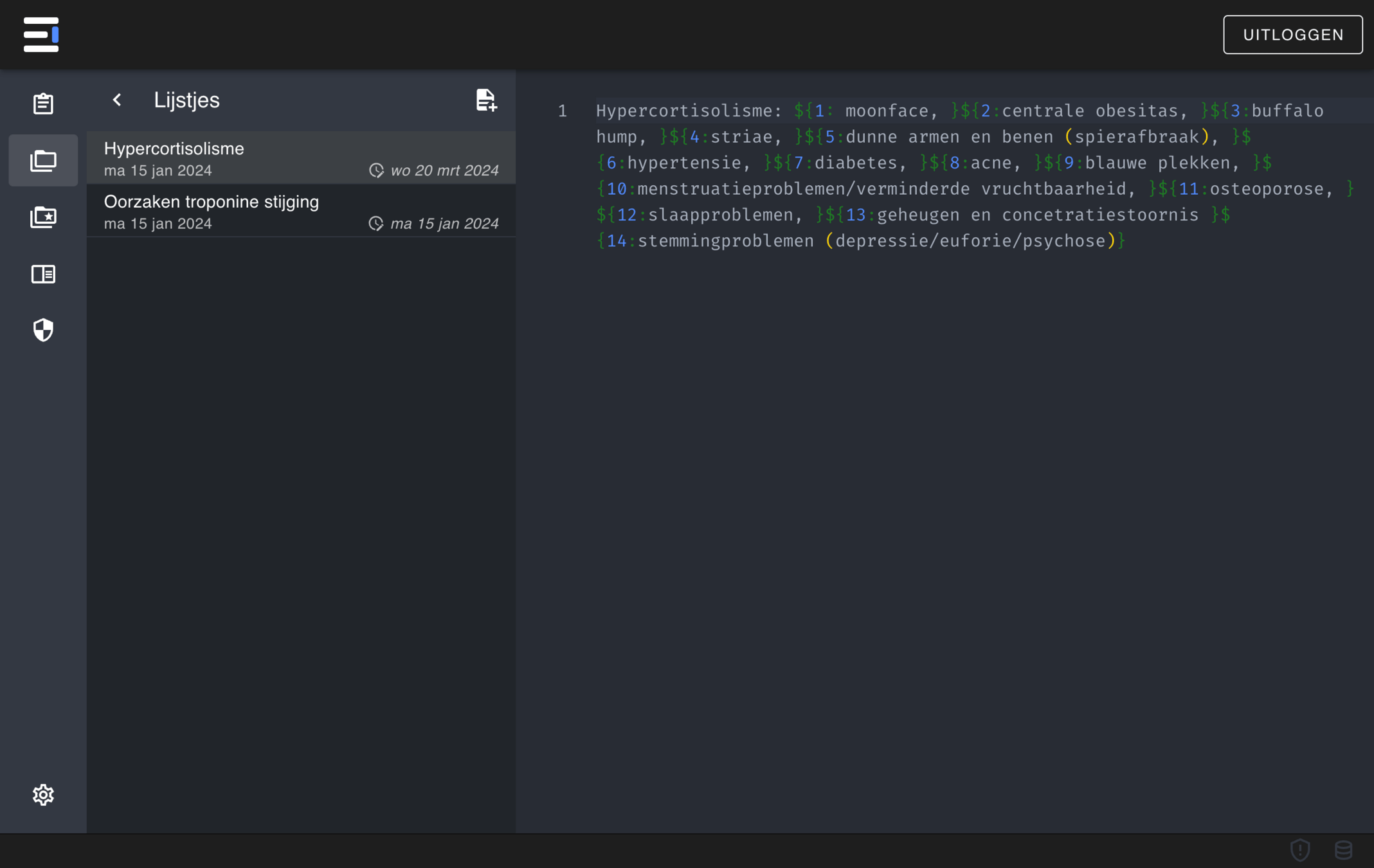Add new list with document-plus icon
This screenshot has width=1374, height=868.
pyautogui.click(x=486, y=100)
